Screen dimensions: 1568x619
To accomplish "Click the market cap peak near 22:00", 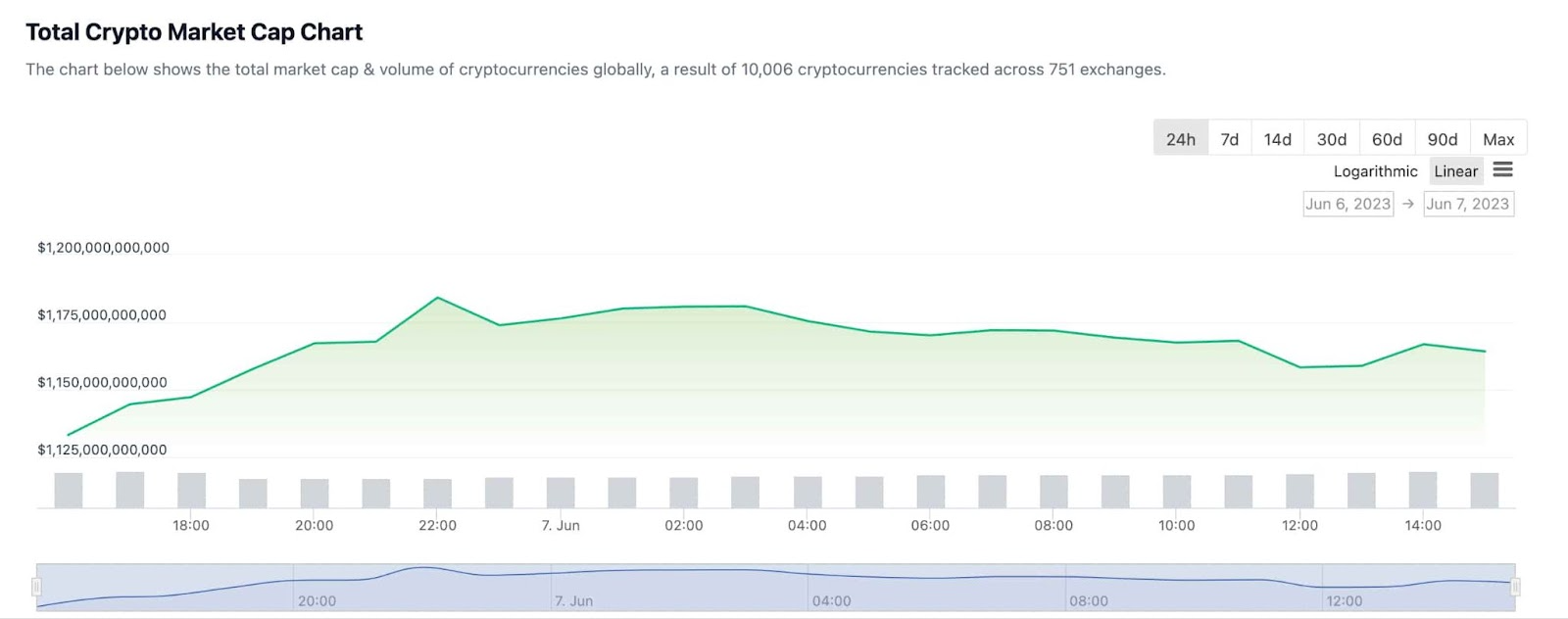I will point(437,298).
